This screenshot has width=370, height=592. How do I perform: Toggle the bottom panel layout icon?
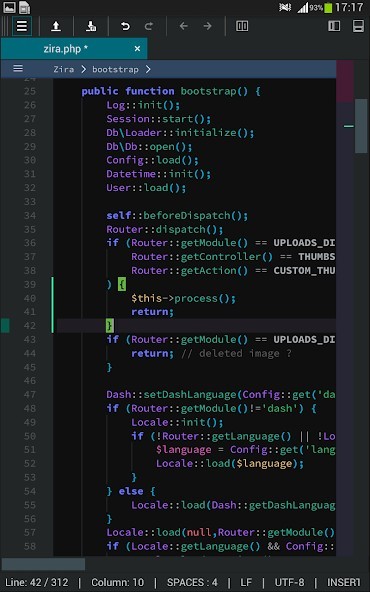pos(358,26)
